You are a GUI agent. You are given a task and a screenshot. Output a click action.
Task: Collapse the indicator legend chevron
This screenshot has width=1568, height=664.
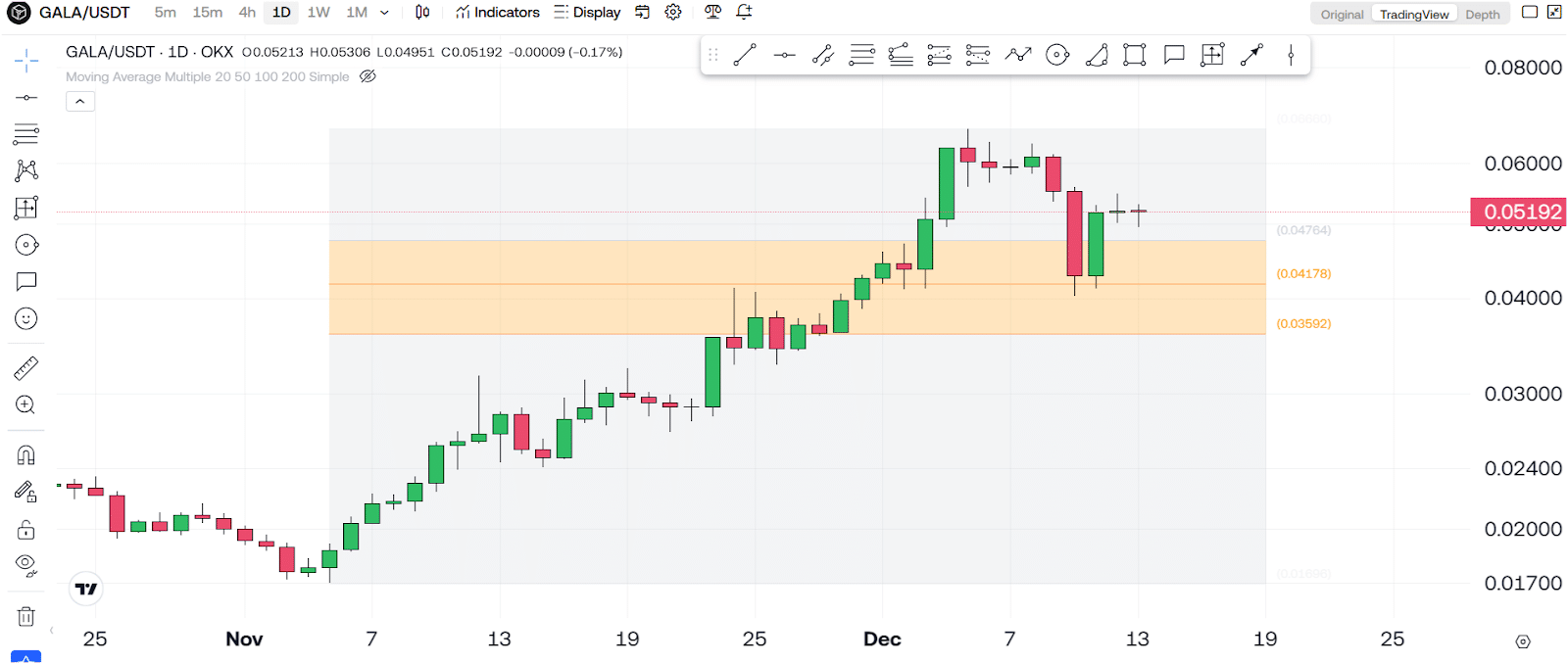tap(80, 101)
